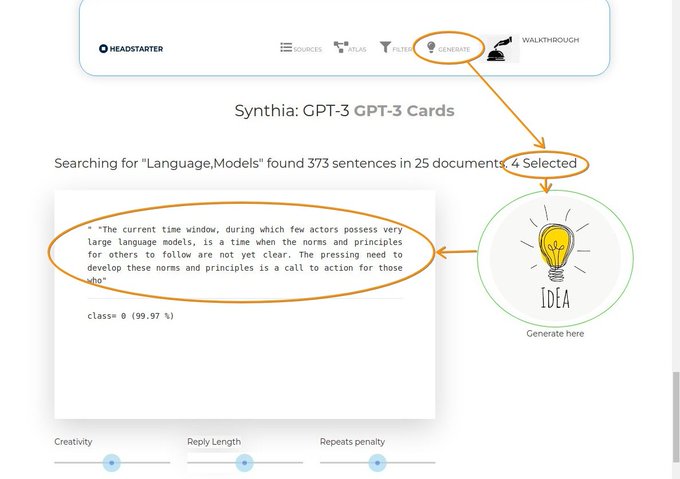Click the class= 0 (99.97 %) result

tap(131, 316)
